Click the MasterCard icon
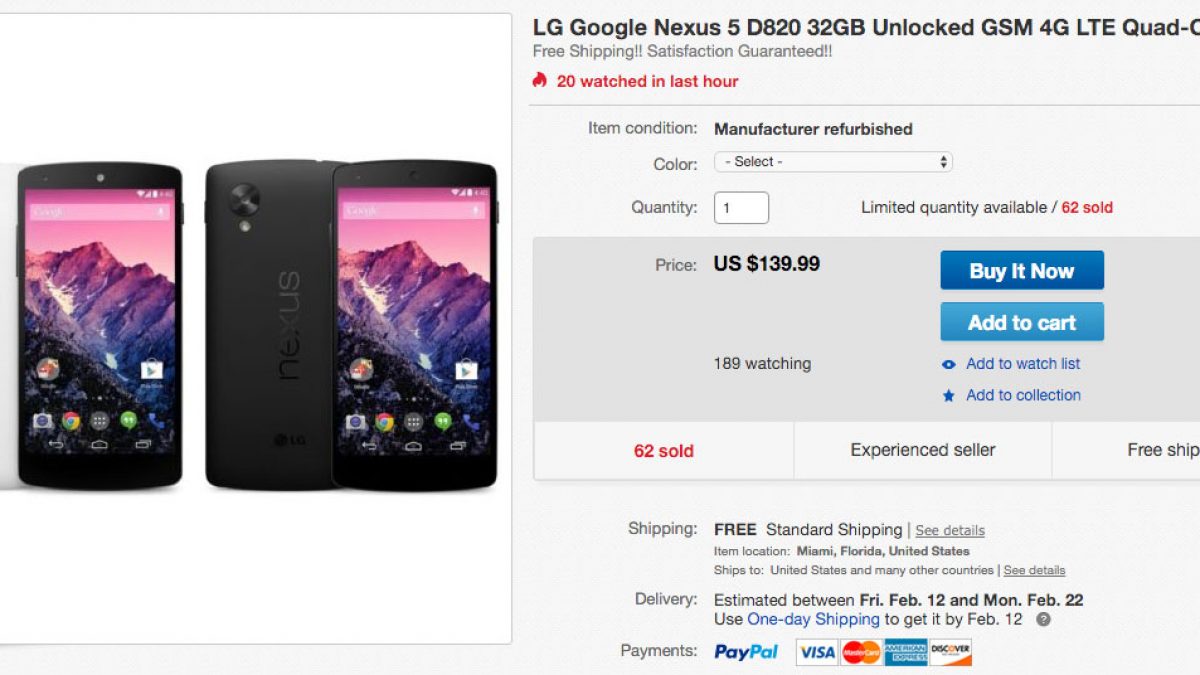This screenshot has width=1200, height=675. [861, 652]
